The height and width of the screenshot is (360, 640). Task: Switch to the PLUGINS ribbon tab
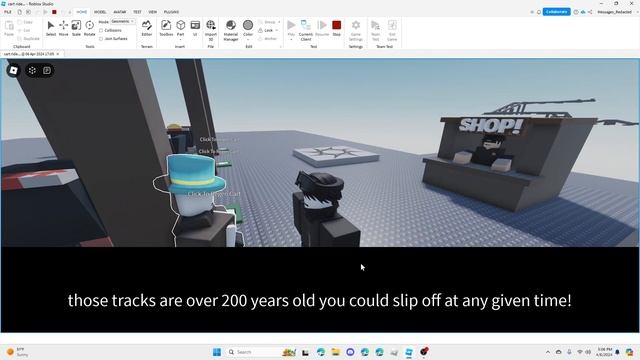(x=171, y=12)
